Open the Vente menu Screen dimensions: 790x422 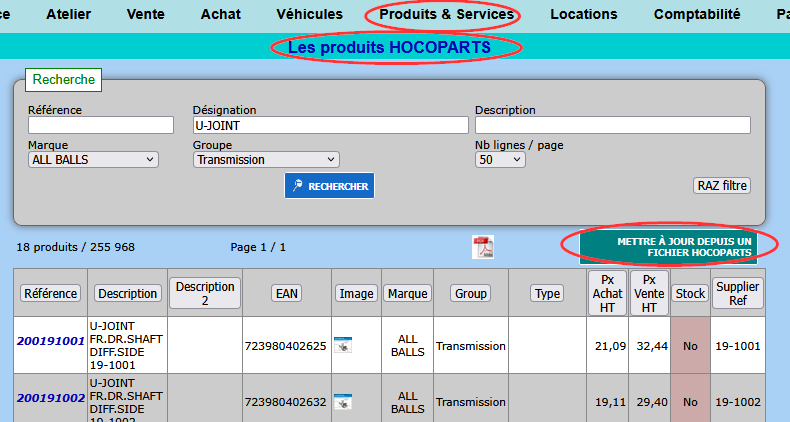point(146,14)
